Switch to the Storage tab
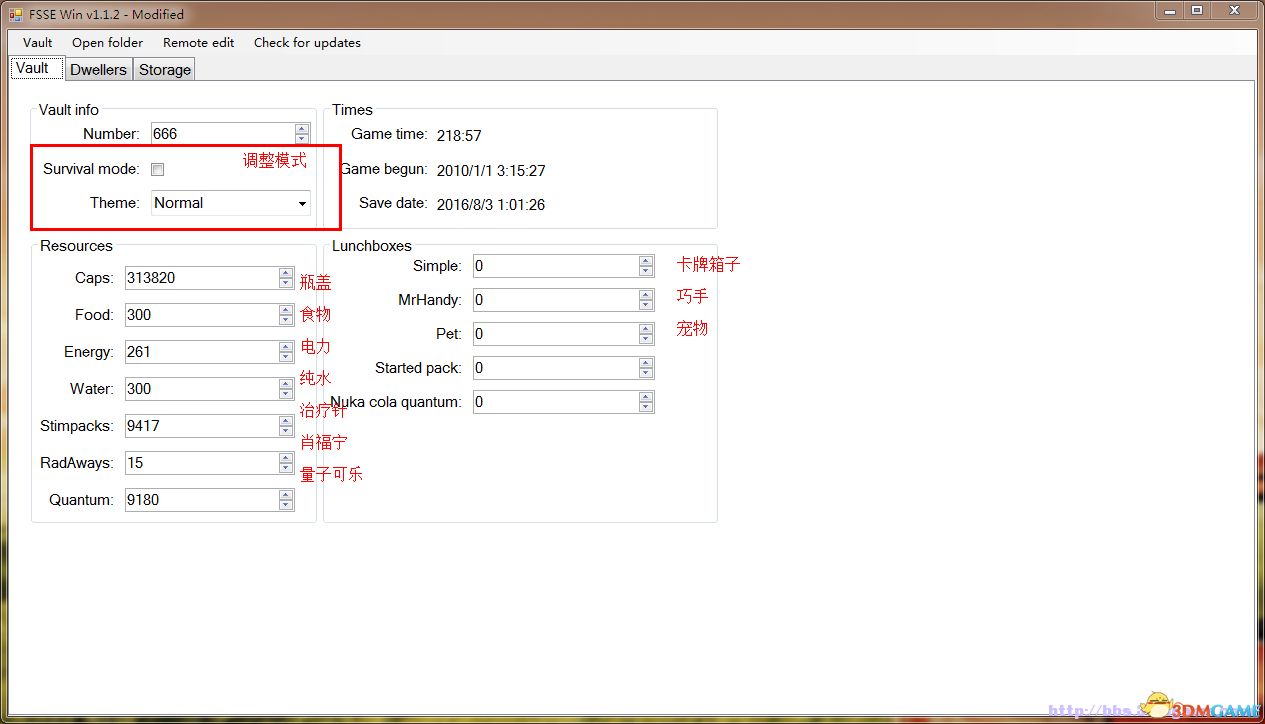Viewport: 1265px width, 724px height. [165, 70]
